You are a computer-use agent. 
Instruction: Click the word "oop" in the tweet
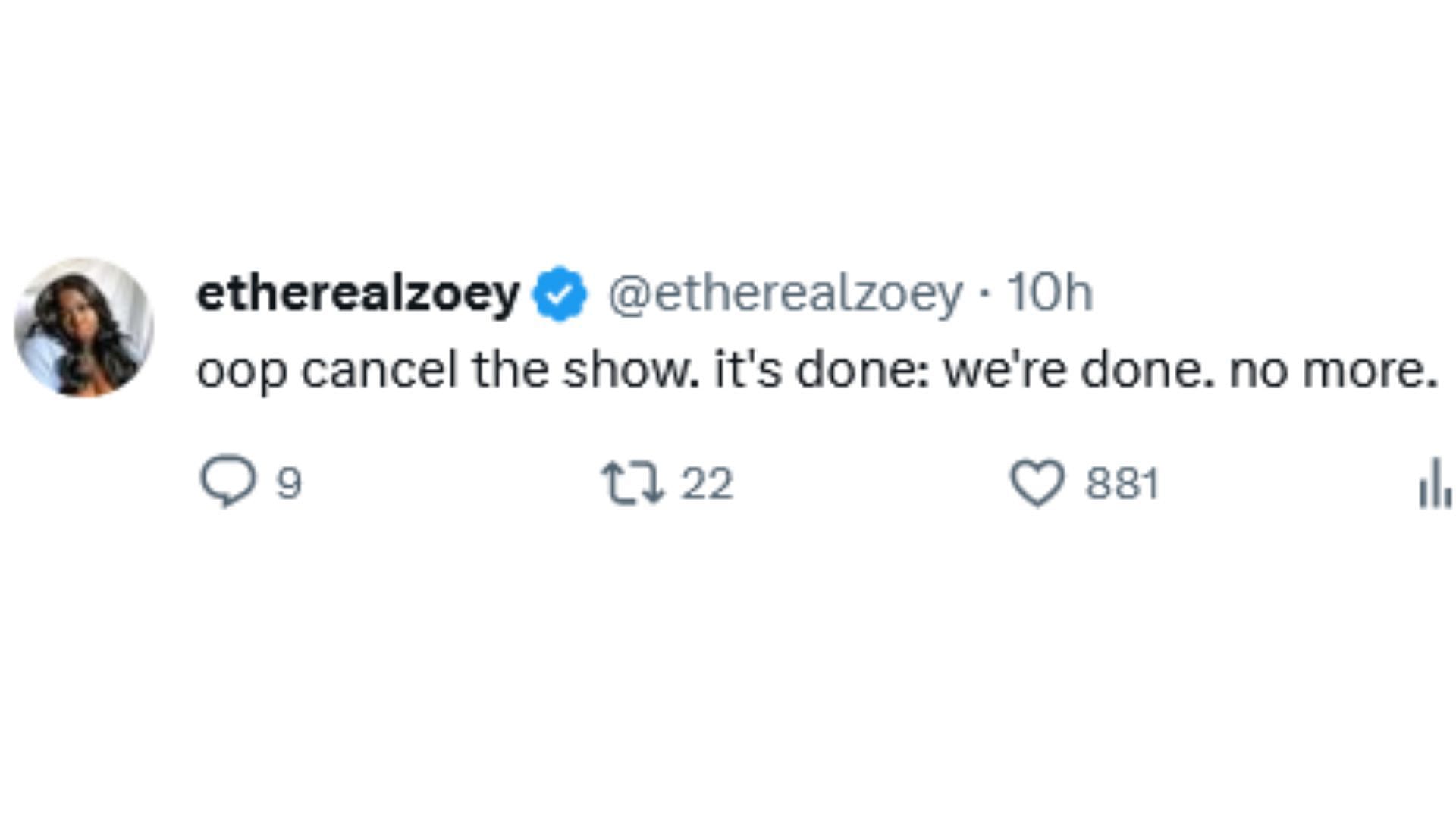click(x=242, y=372)
